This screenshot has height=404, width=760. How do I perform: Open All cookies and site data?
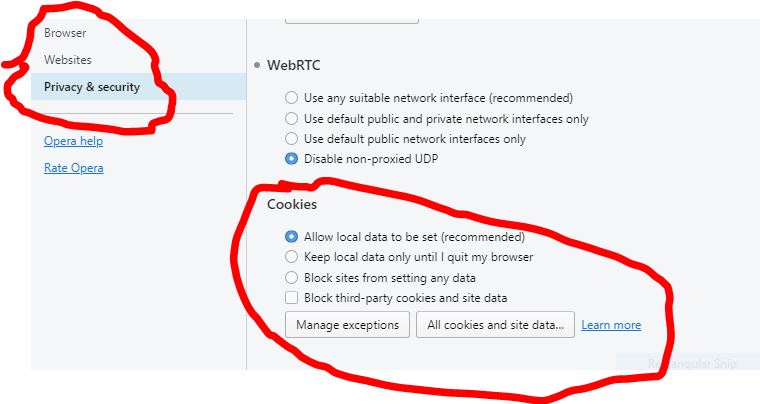pos(495,325)
